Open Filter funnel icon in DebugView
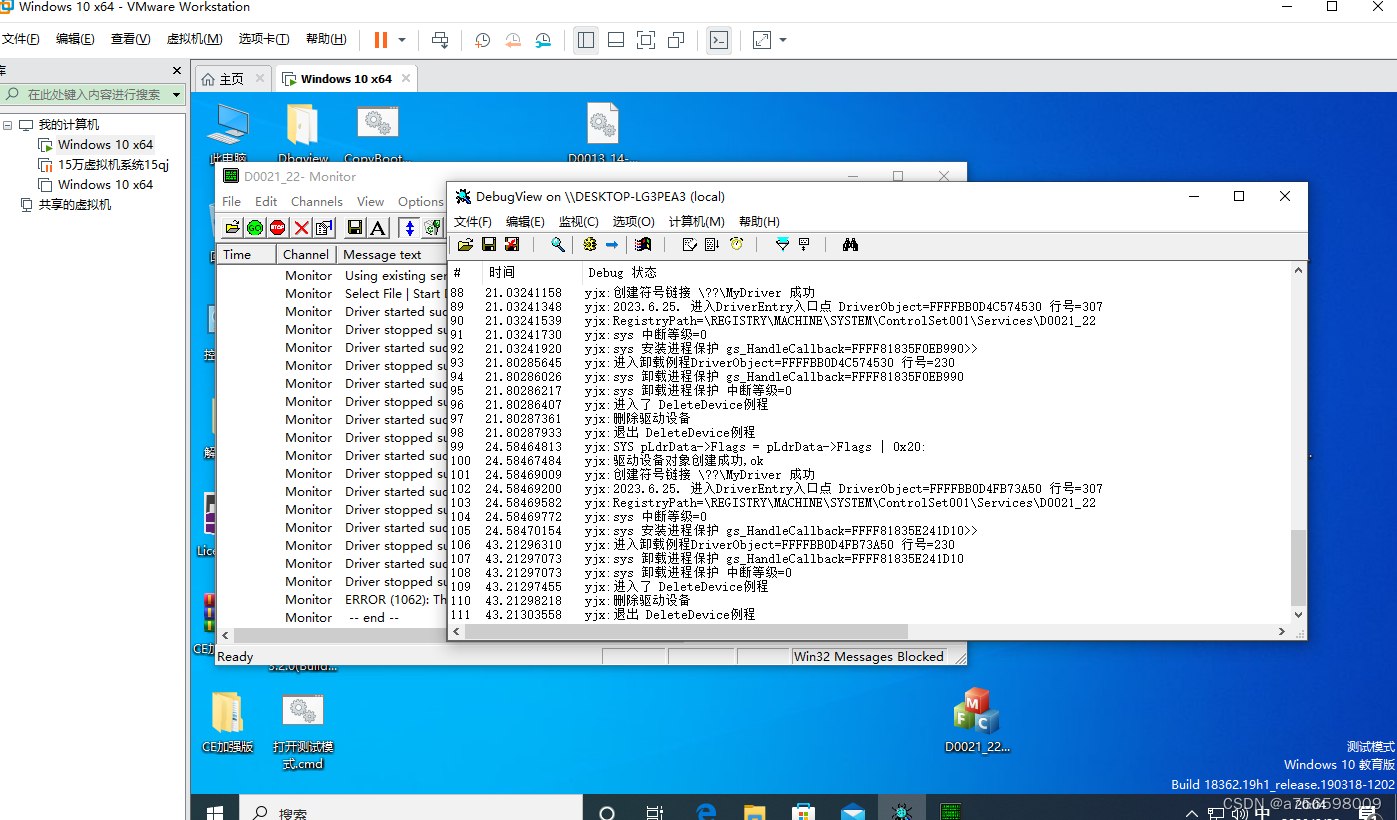The height and width of the screenshot is (820, 1397). click(x=782, y=244)
